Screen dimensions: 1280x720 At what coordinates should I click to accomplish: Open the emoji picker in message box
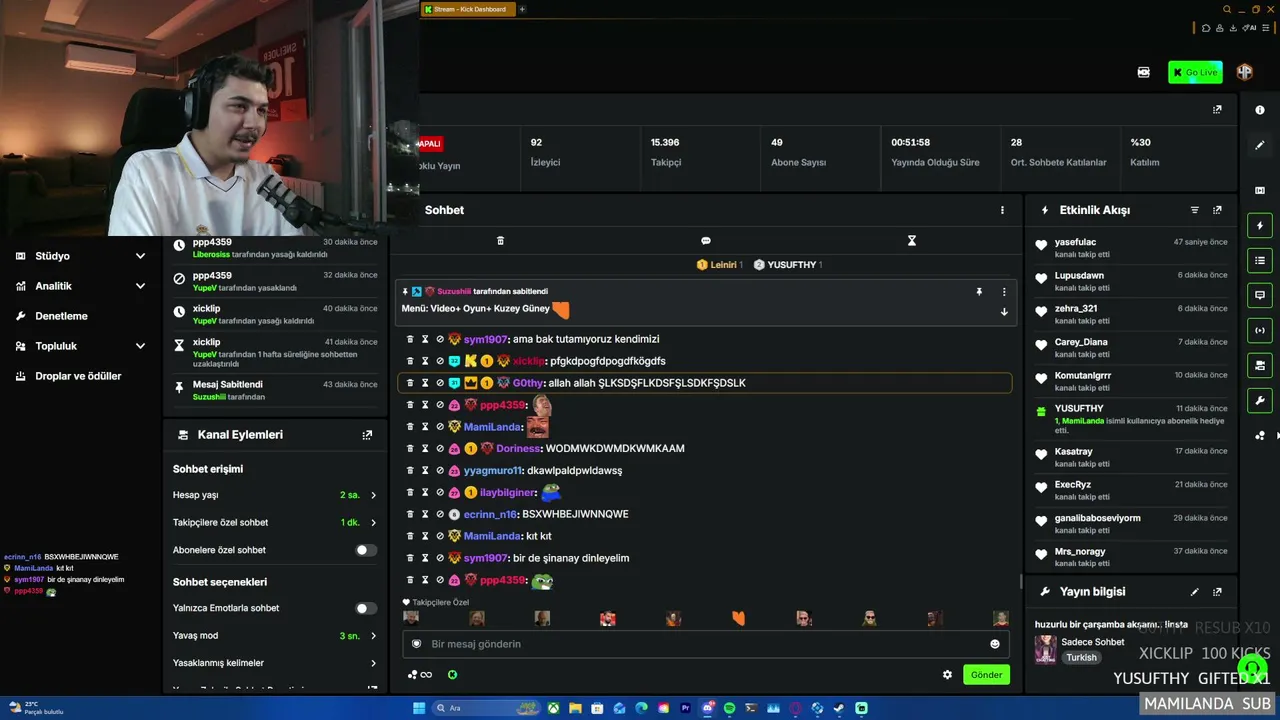click(x=994, y=644)
